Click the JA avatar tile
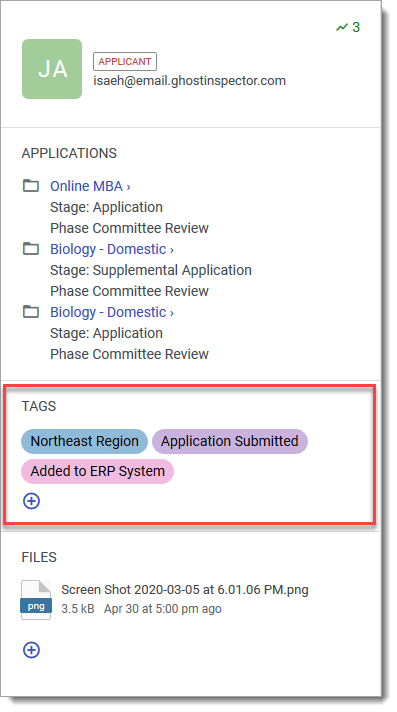Viewport: 397px width, 712px height. pyautogui.click(x=52, y=69)
